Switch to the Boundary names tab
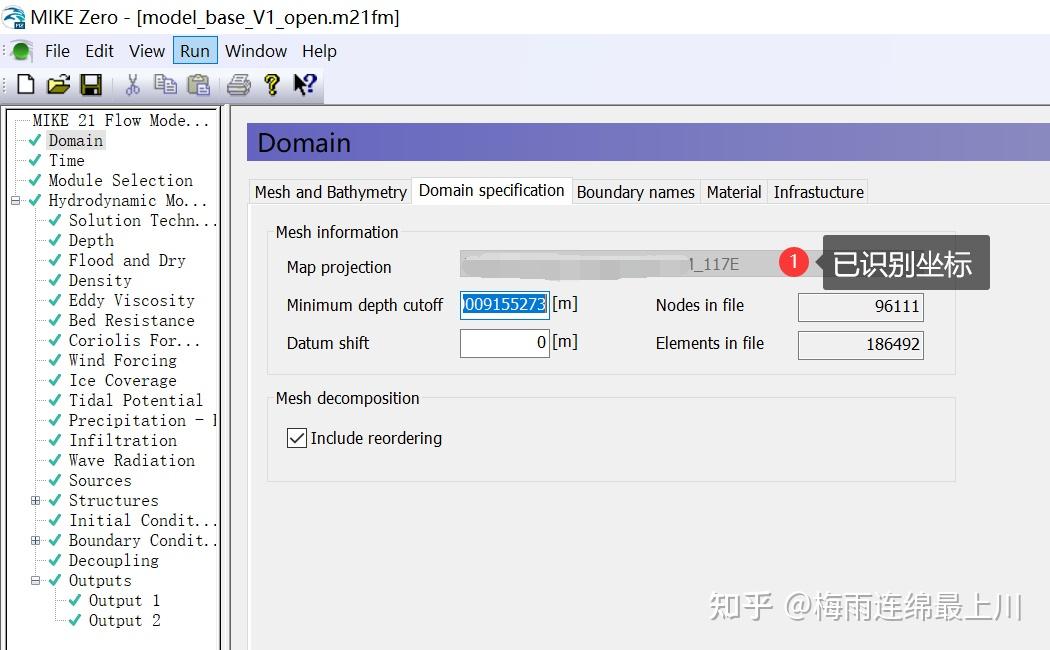 (x=635, y=192)
